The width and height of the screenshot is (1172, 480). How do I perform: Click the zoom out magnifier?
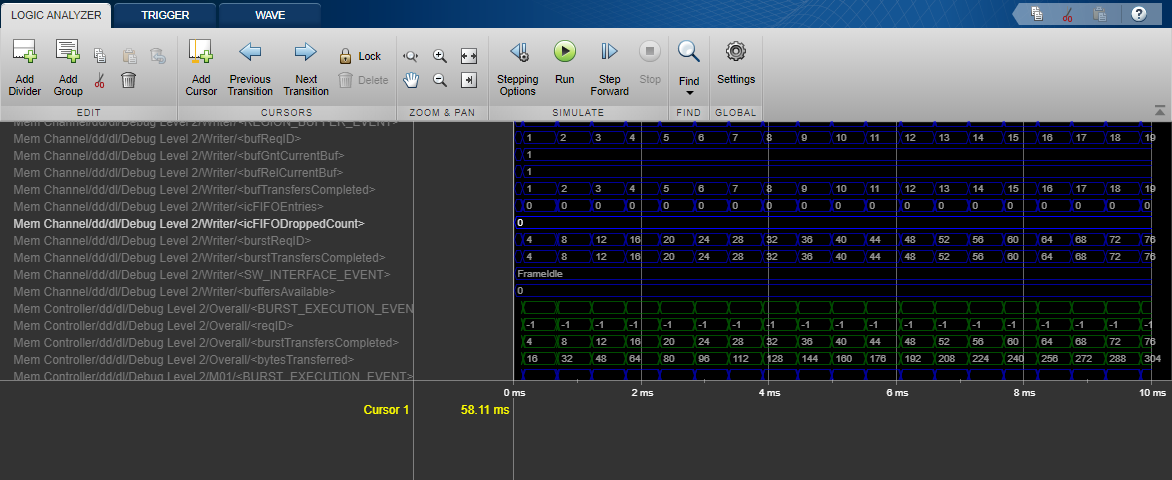click(x=439, y=80)
